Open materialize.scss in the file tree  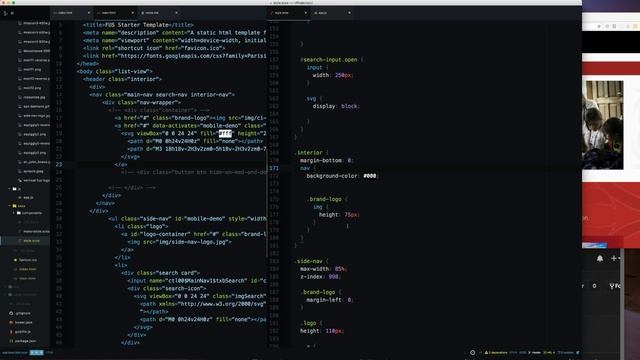[36, 231]
